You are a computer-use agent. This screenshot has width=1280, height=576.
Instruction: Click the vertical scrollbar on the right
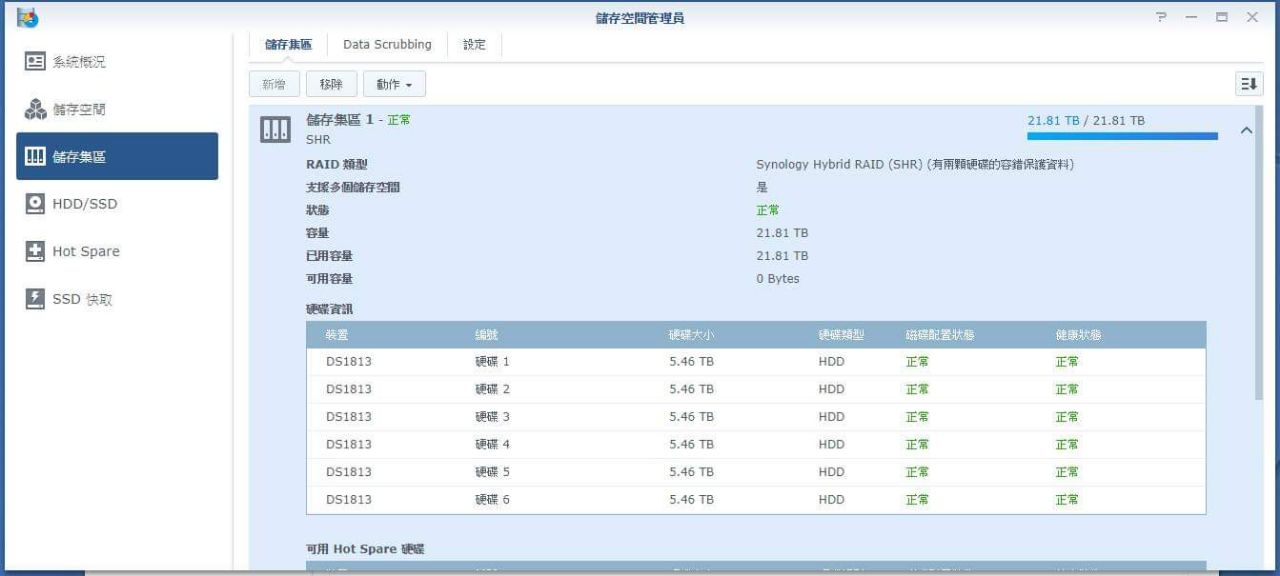coord(1258,250)
